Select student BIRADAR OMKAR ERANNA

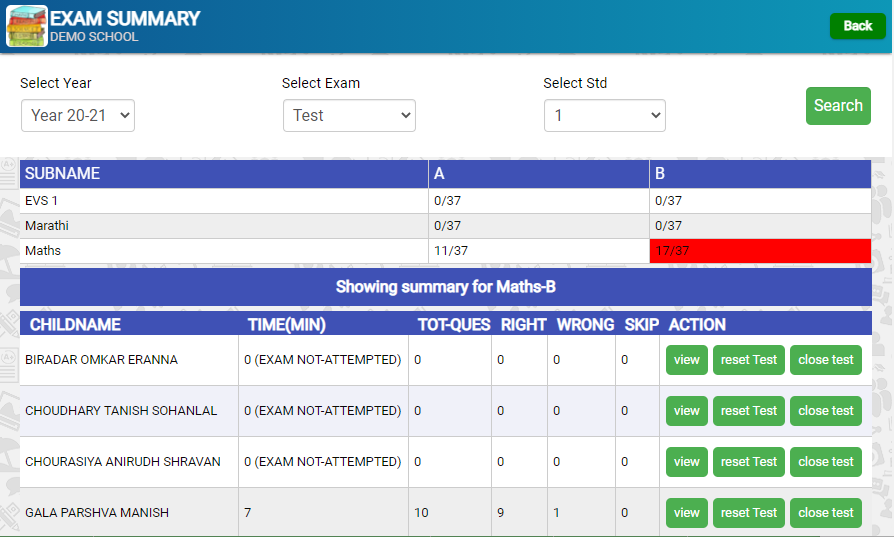(x=101, y=360)
